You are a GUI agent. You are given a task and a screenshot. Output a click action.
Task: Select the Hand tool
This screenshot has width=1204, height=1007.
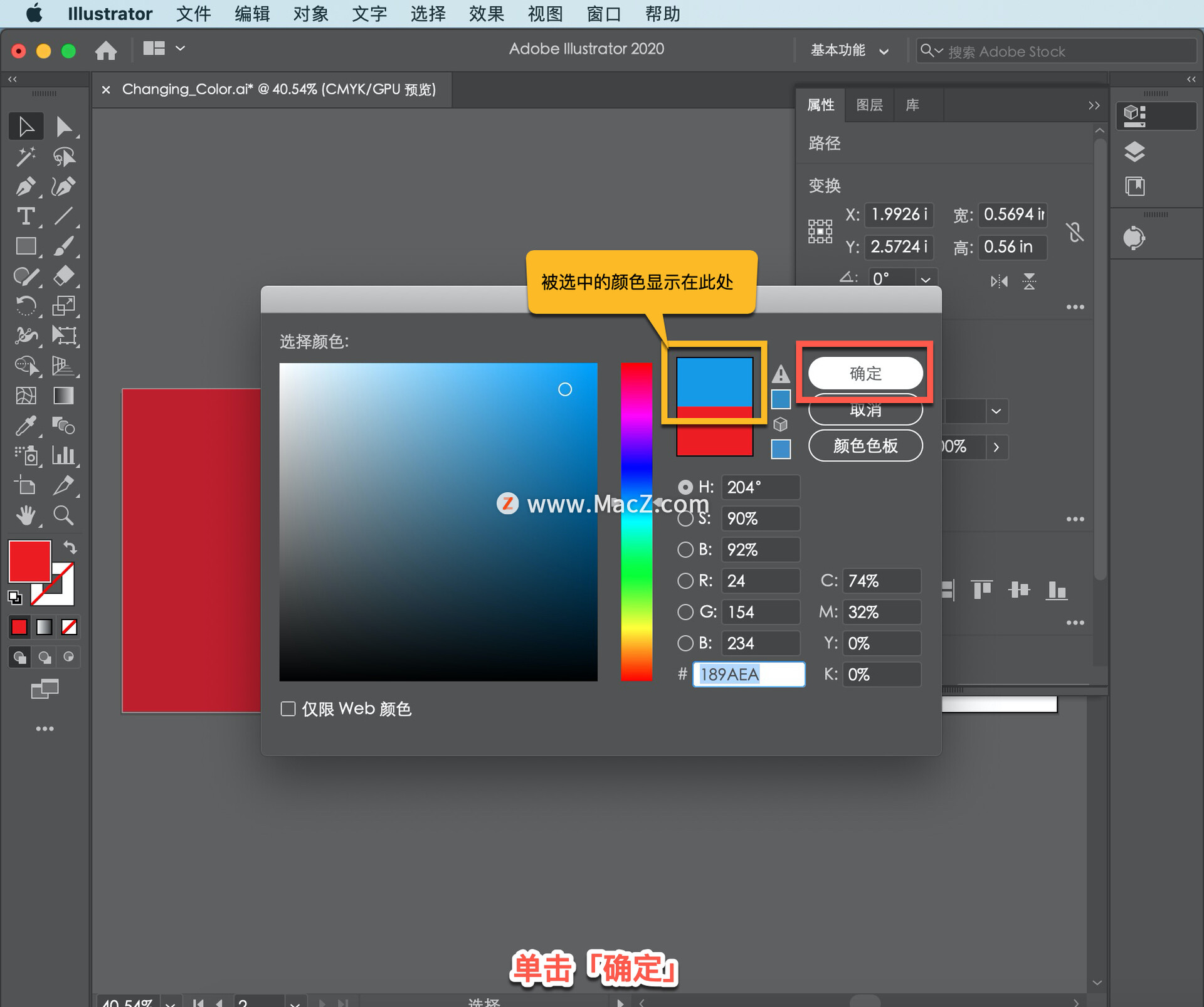pyautogui.click(x=26, y=515)
